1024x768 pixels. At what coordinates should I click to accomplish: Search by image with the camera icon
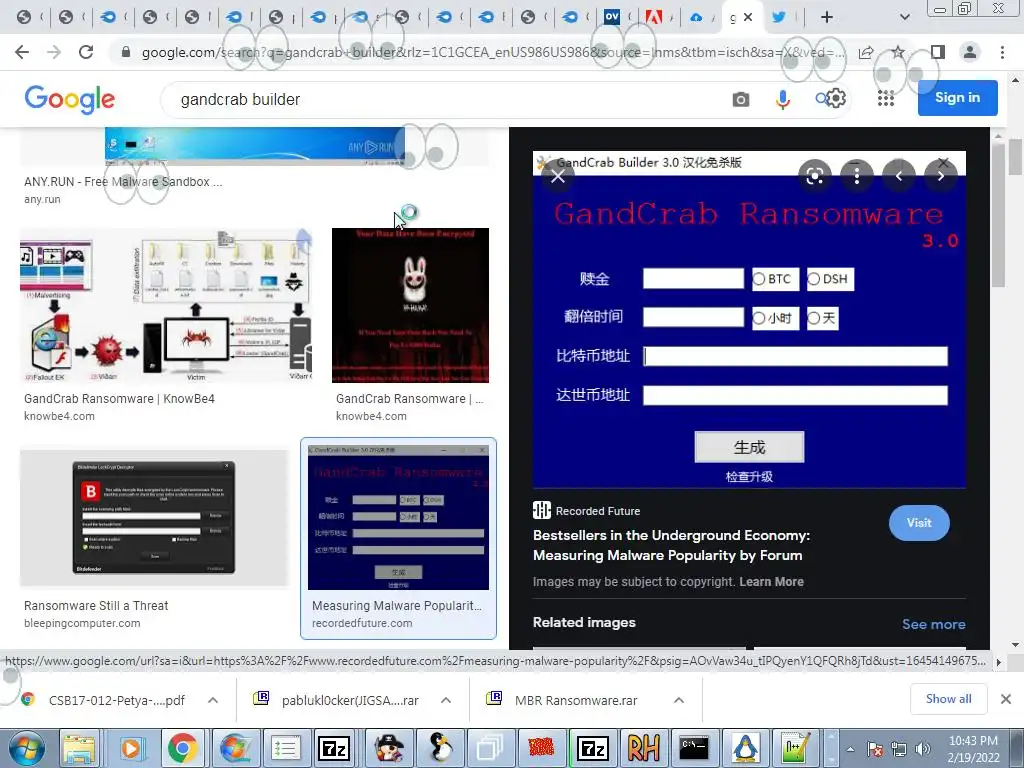point(741,99)
